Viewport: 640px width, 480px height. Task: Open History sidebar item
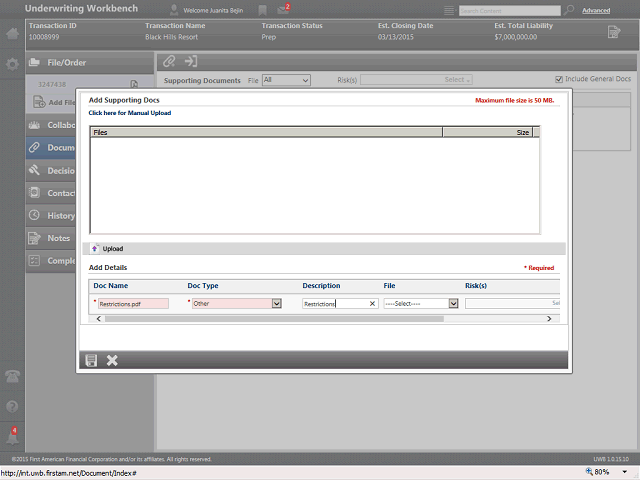pos(51,216)
